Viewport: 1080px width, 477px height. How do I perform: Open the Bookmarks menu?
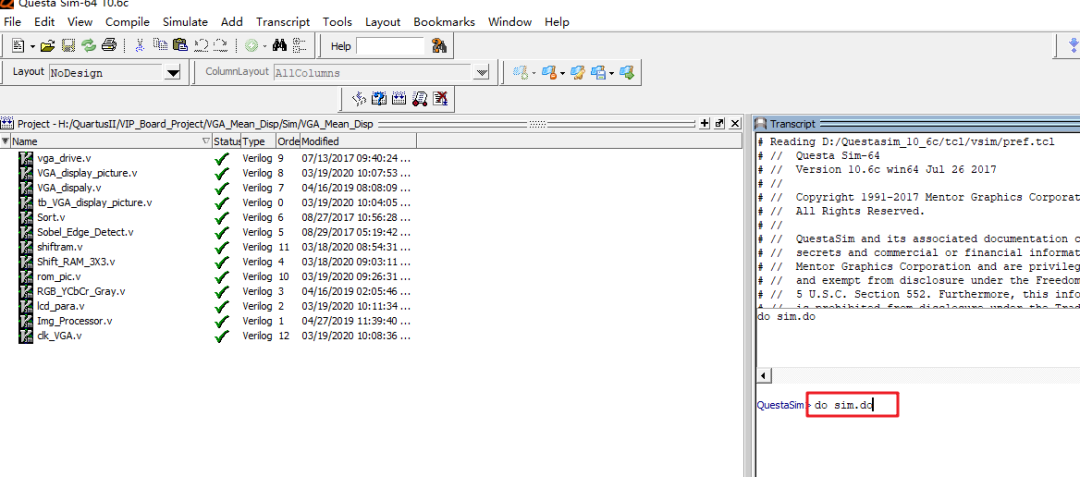click(x=444, y=21)
